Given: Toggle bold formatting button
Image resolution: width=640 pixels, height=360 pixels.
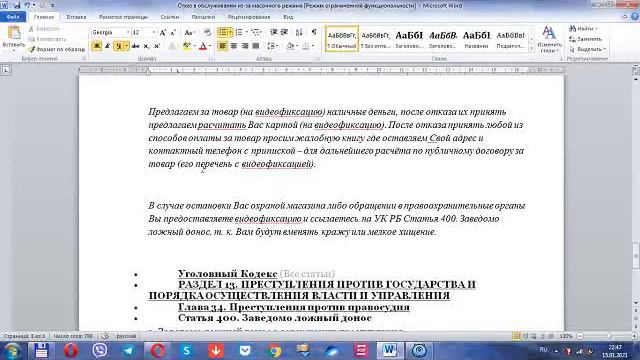Looking at the screenshot, I should click(x=97, y=46).
